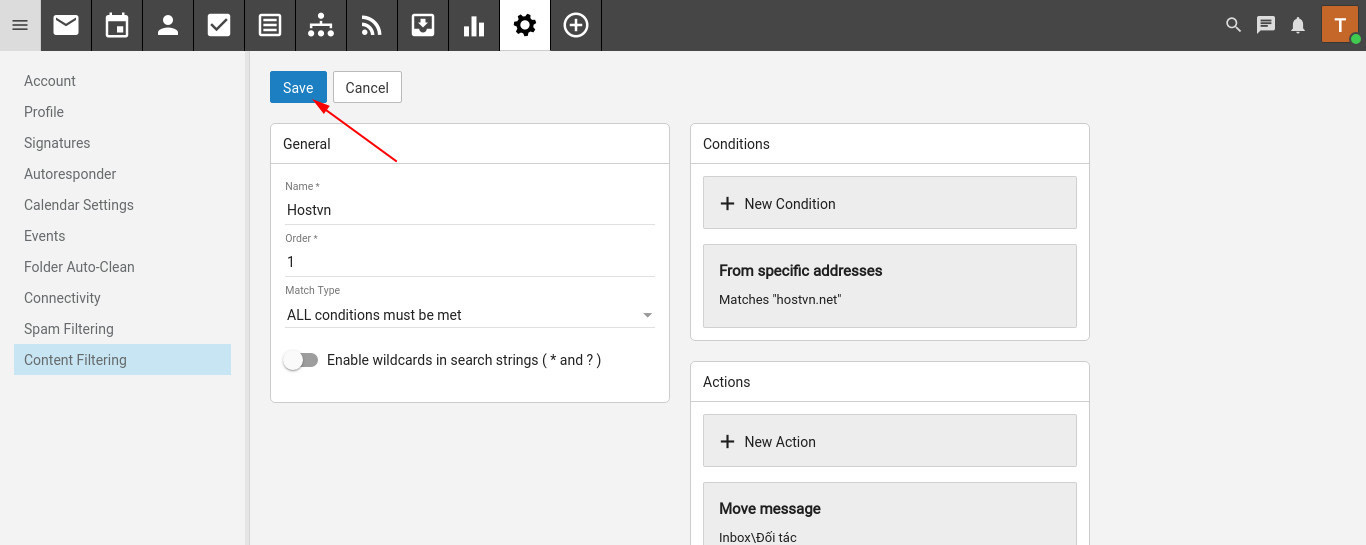The height and width of the screenshot is (545, 1366).
Task: Click the notifications bell icon
Action: 1298,25
